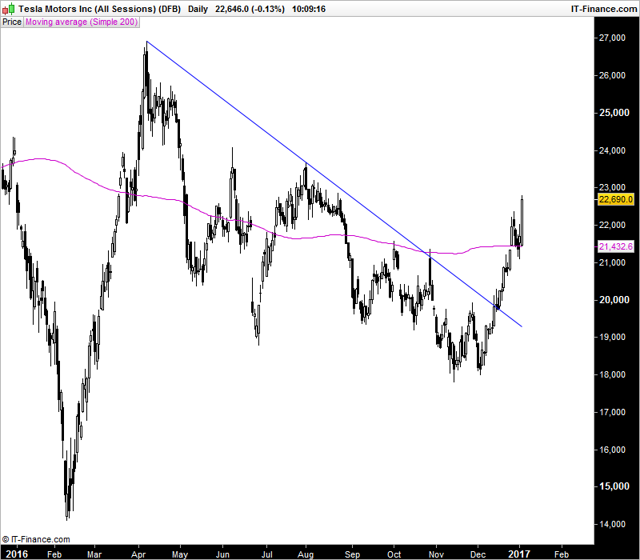Viewport: 640px width, 560px height.
Task: Click the Aug month label on time axis
Action: [305, 554]
